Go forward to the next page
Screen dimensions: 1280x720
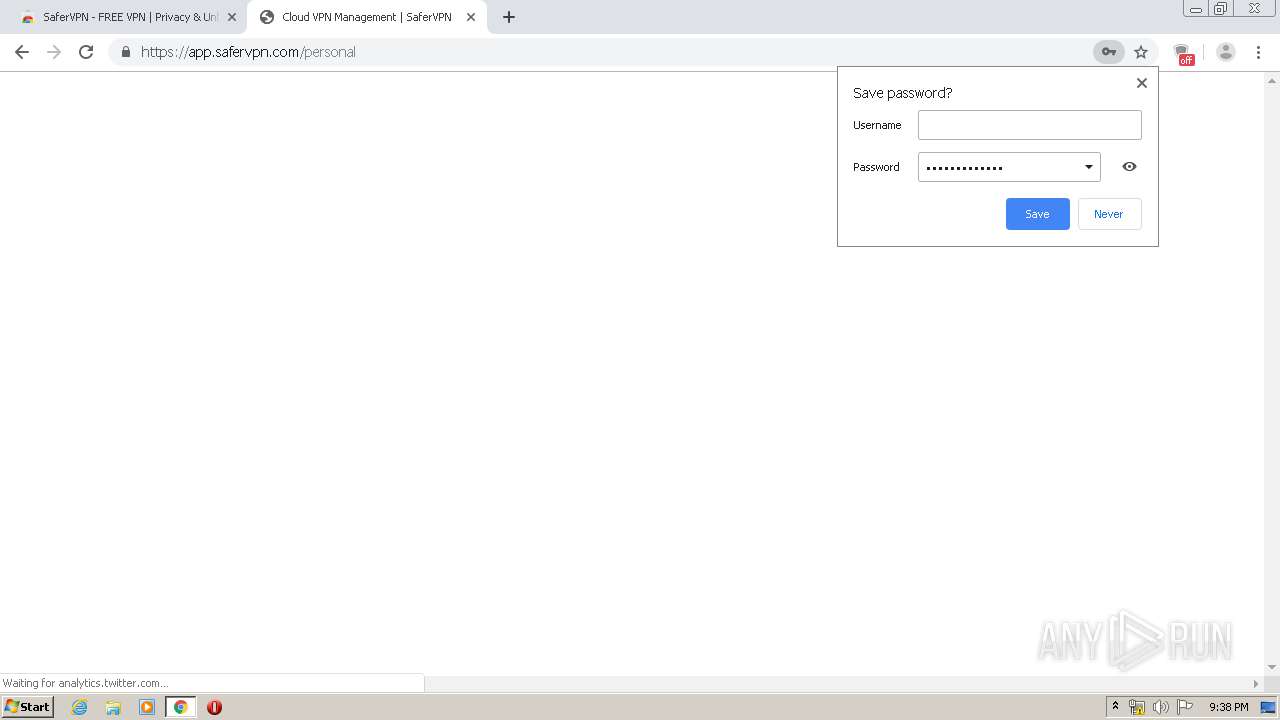54,52
